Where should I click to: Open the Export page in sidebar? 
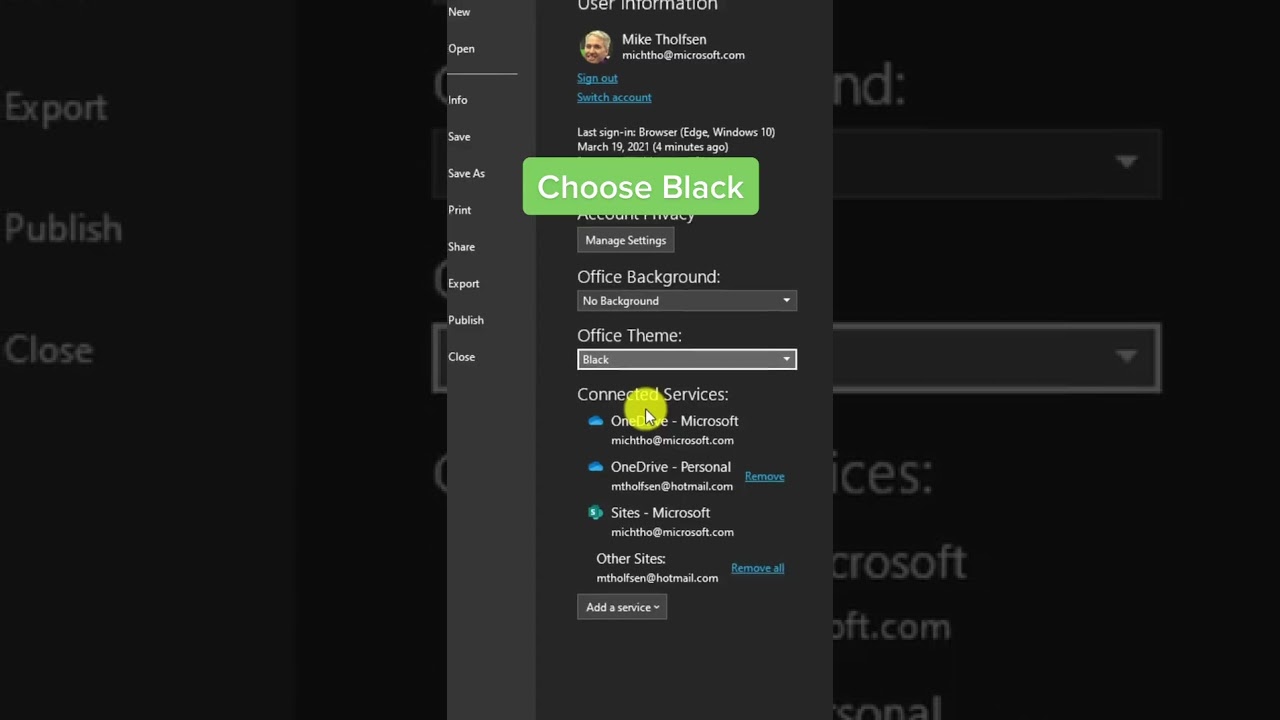tap(463, 284)
